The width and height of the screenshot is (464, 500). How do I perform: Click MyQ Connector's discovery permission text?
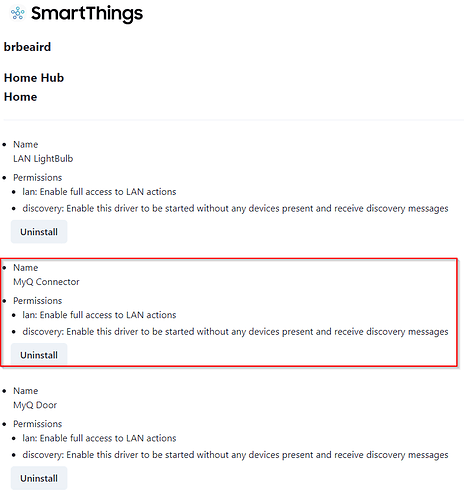click(235, 332)
